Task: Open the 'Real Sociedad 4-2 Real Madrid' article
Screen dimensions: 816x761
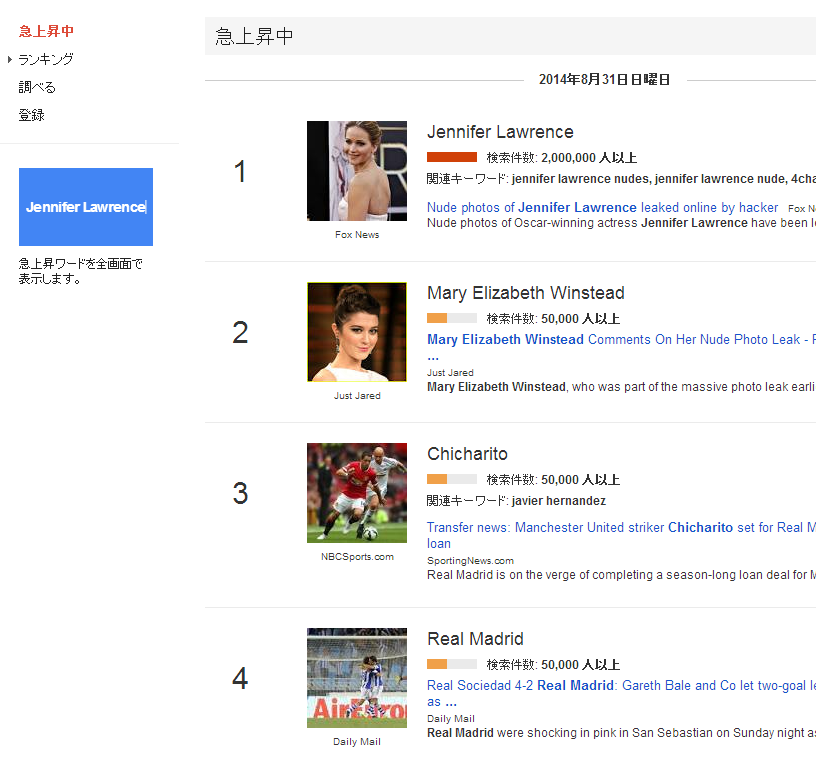Action: [x=621, y=693]
